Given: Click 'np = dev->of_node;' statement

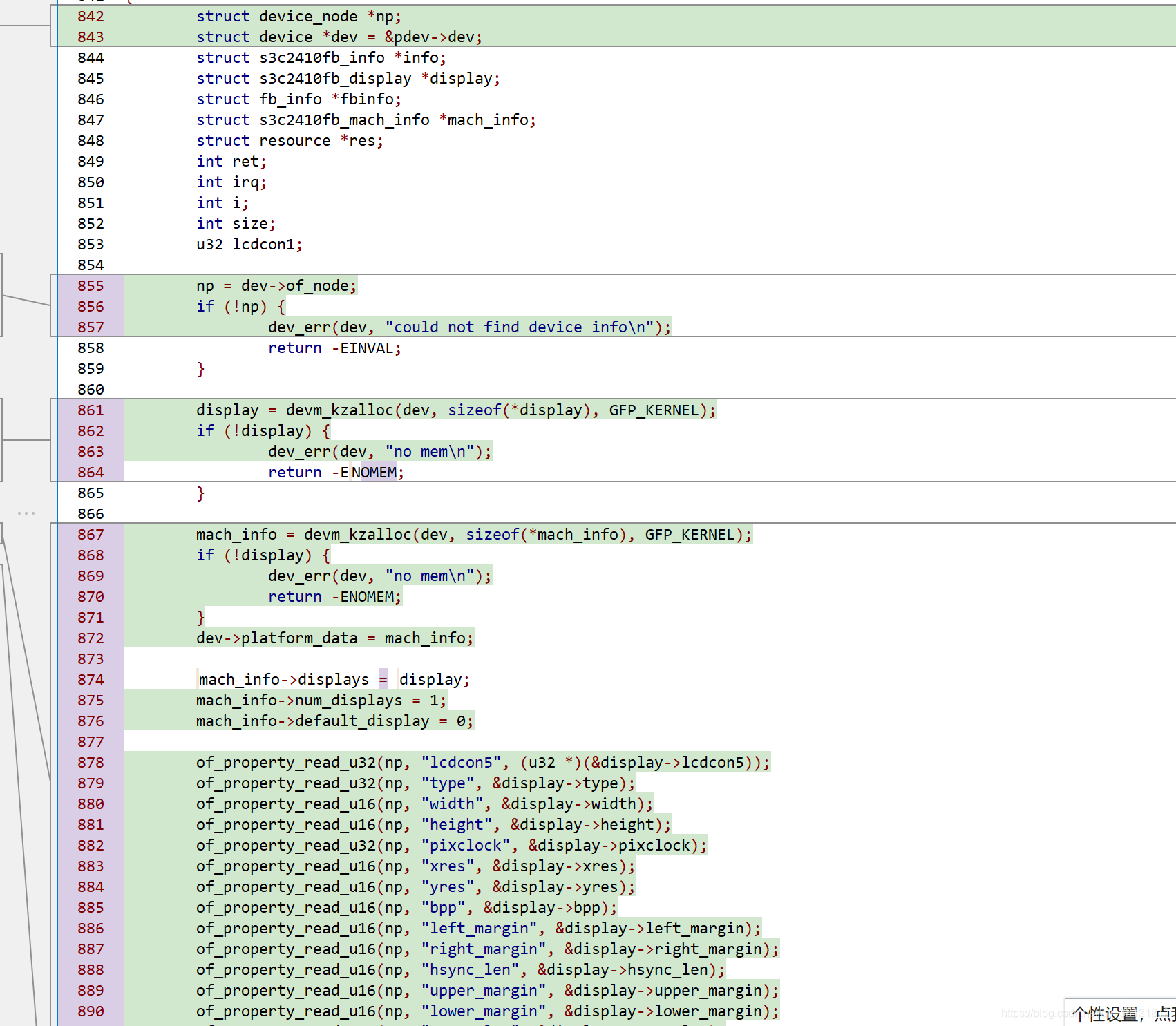Looking at the screenshot, I should (x=276, y=285).
